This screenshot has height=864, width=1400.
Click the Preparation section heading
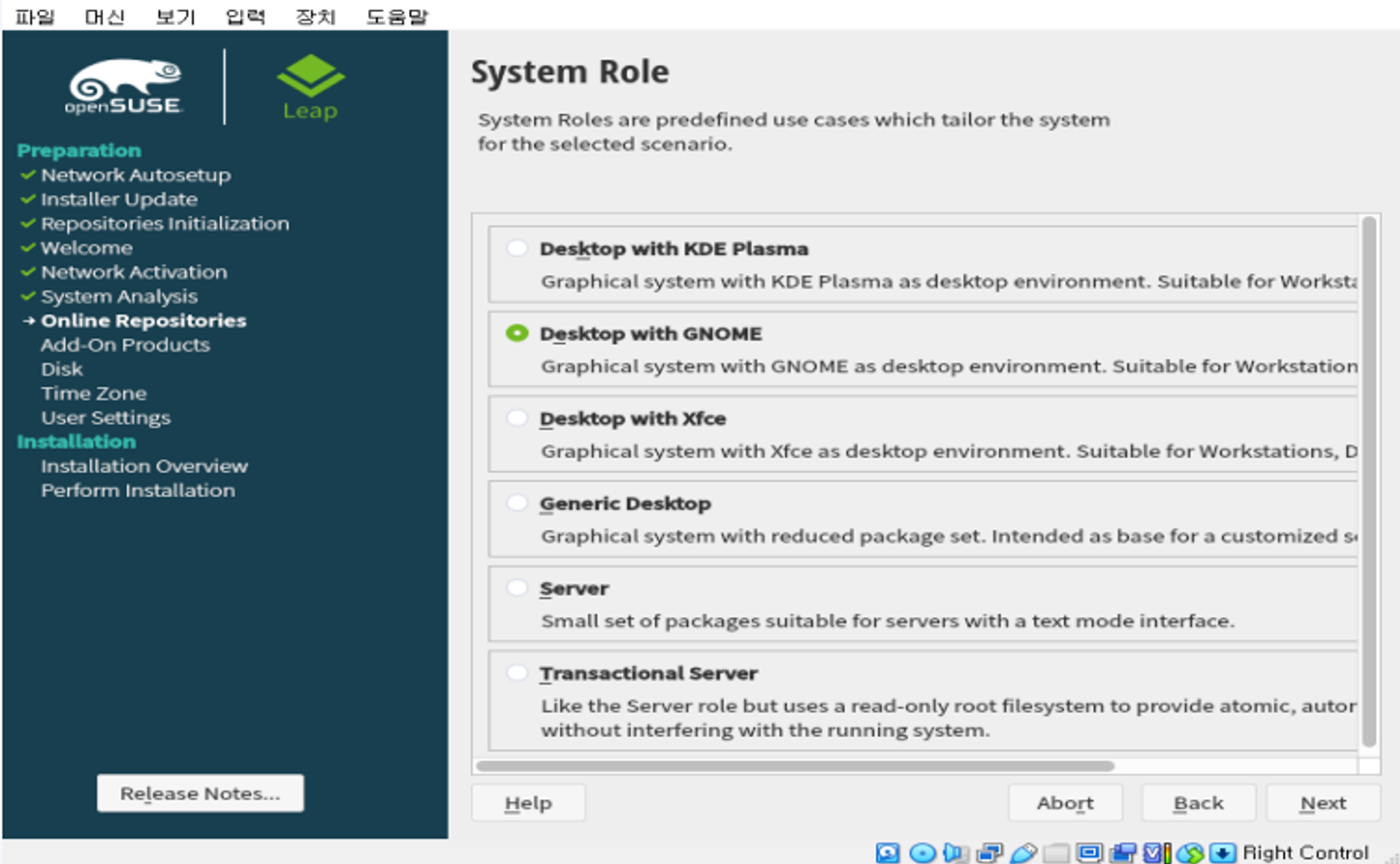click(79, 150)
